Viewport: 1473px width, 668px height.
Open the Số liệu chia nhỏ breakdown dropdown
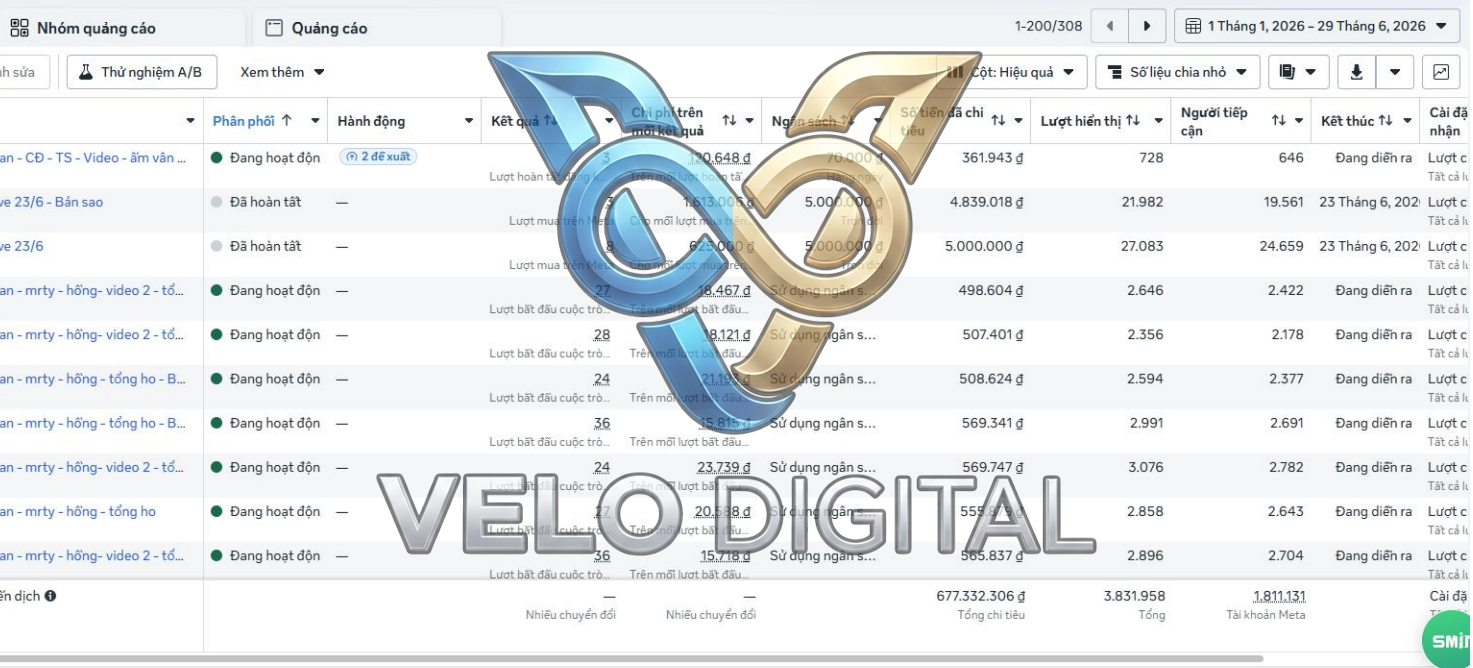pos(1178,72)
